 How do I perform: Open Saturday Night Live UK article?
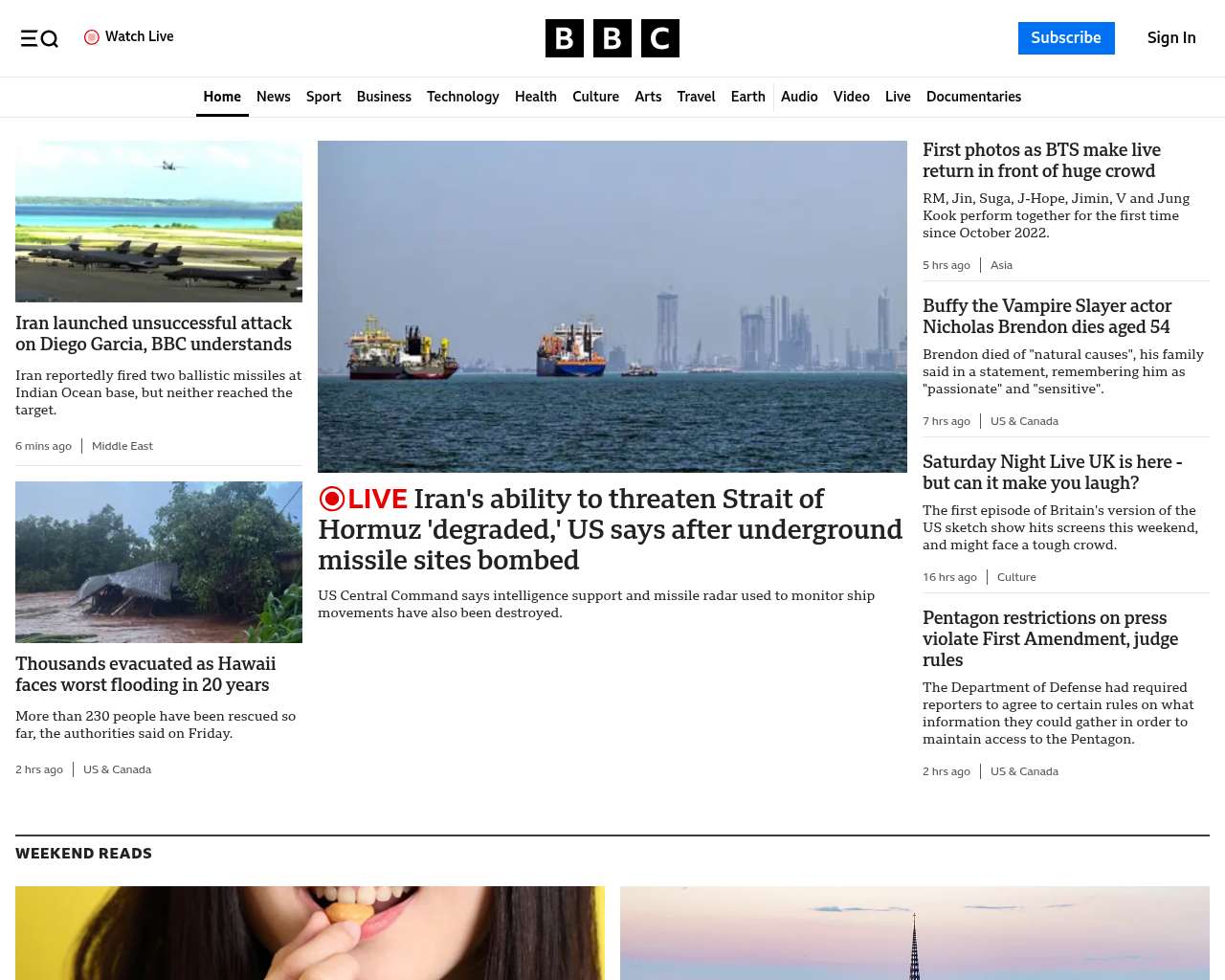1052,473
